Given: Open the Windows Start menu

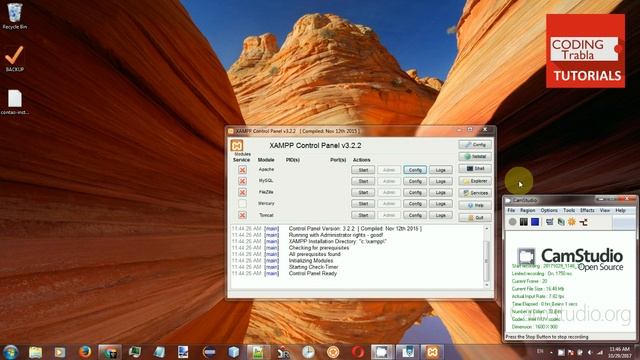Looking at the screenshot, I should pos(10,352).
